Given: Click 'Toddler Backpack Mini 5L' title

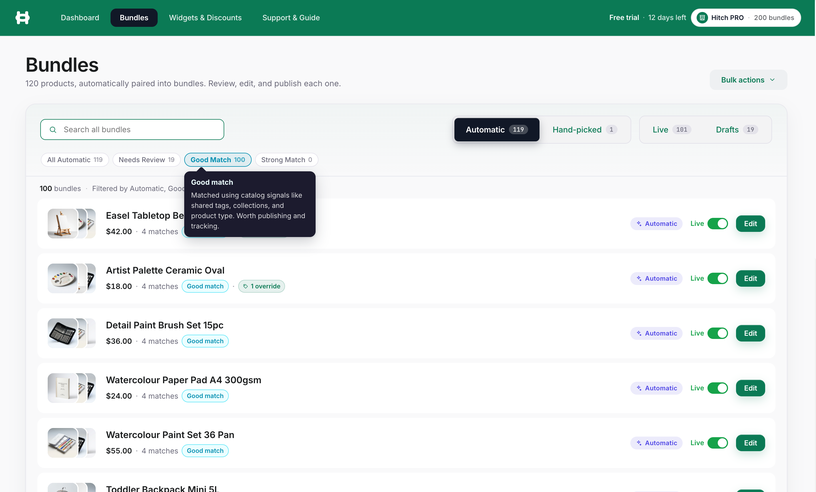Looking at the screenshot, I should pos(162,488).
